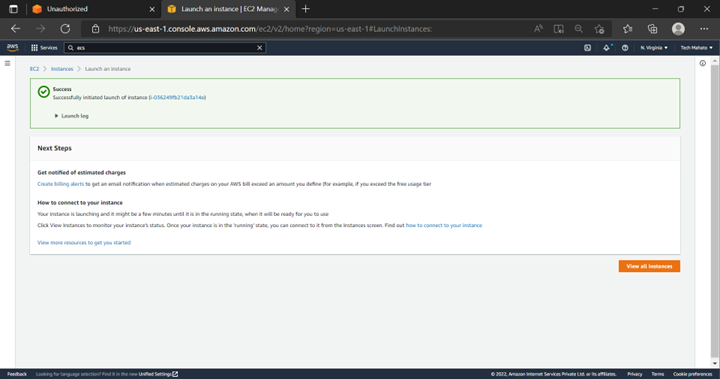Open the AWS home logo

12,47
